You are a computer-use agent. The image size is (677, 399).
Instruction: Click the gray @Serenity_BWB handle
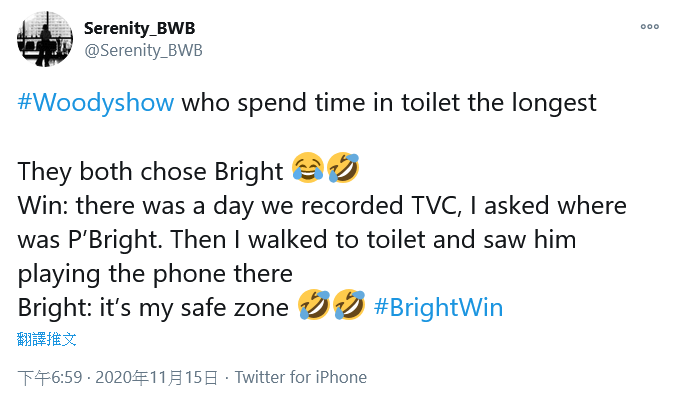click(x=143, y=51)
